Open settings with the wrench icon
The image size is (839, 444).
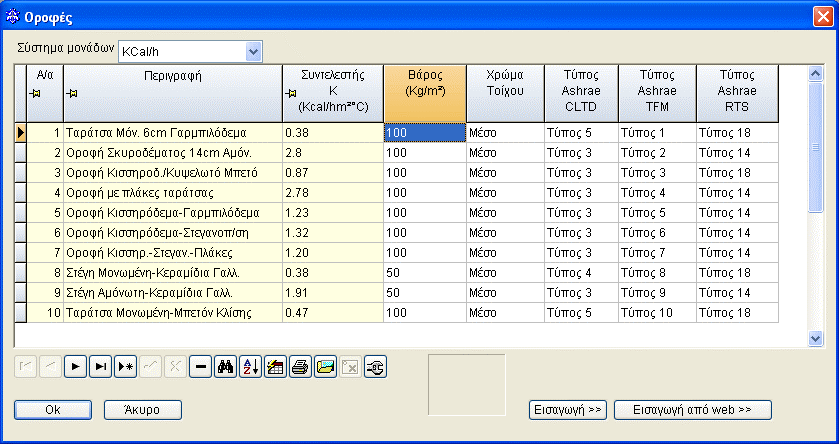376,367
